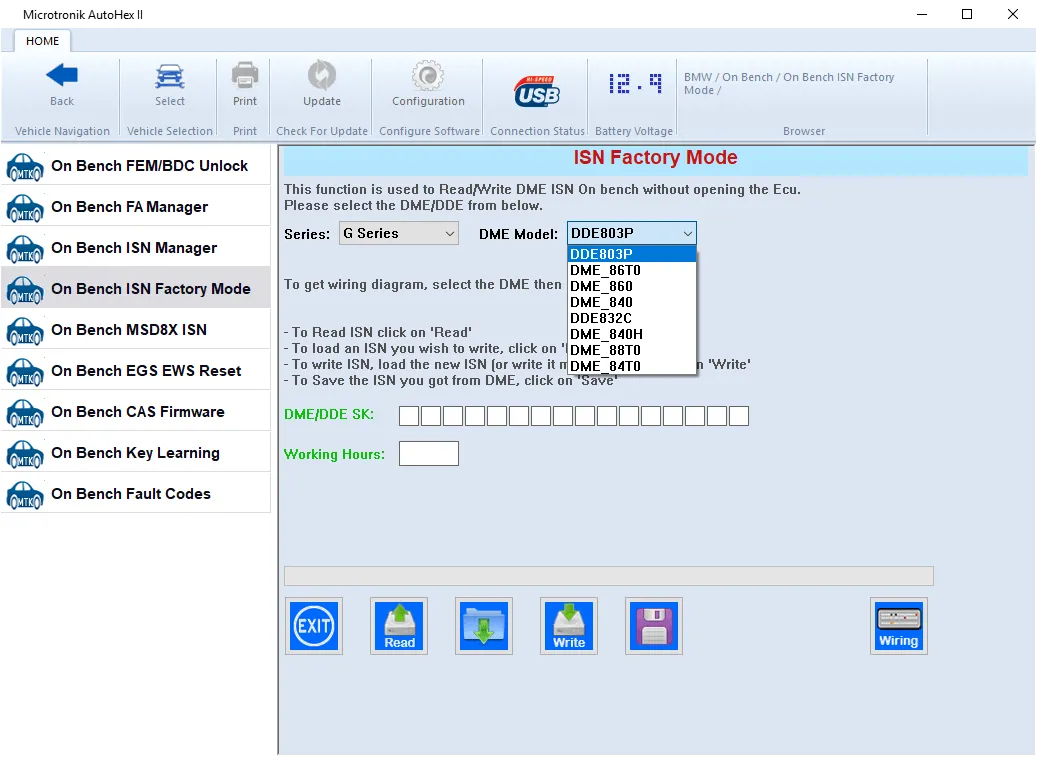Open On Bench ISN Manager
The image size is (1037, 757).
[136, 248]
